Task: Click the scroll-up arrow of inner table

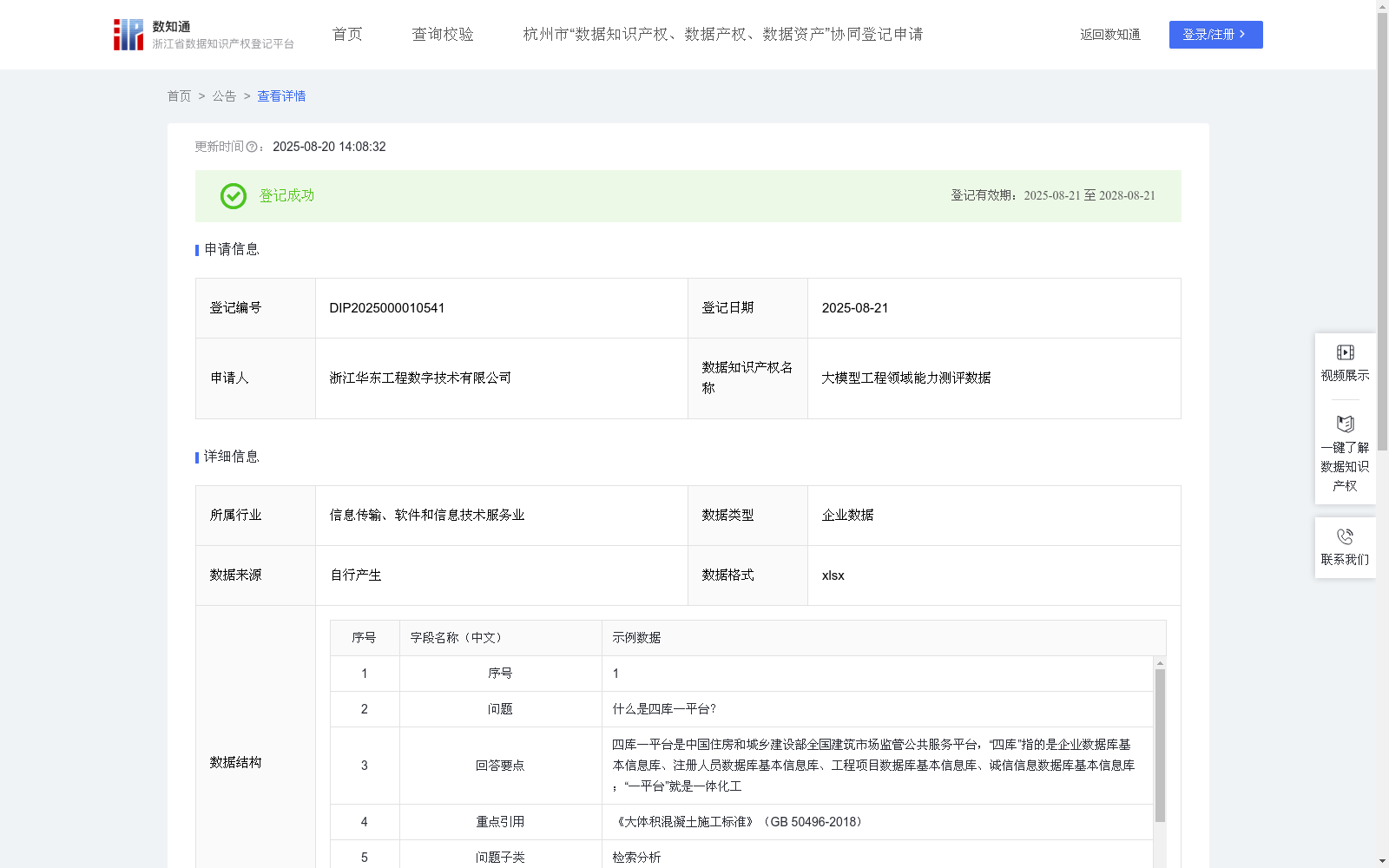Action: click(1160, 662)
